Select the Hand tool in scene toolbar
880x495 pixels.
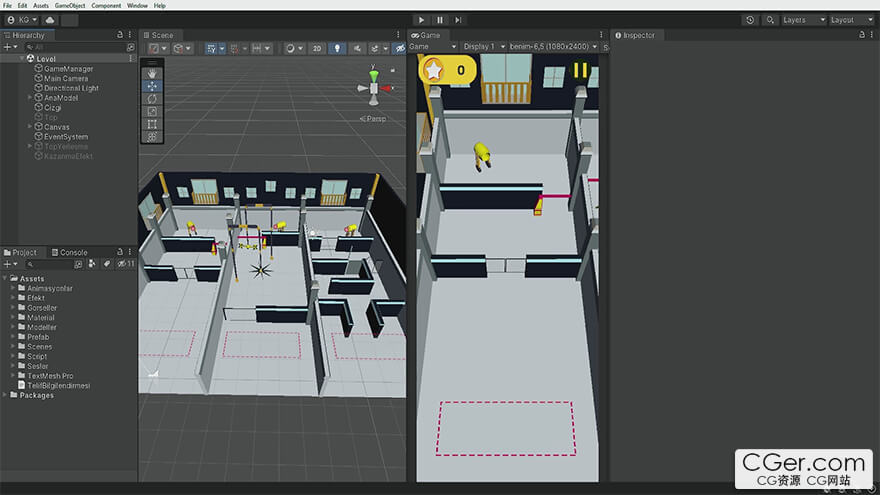point(152,74)
